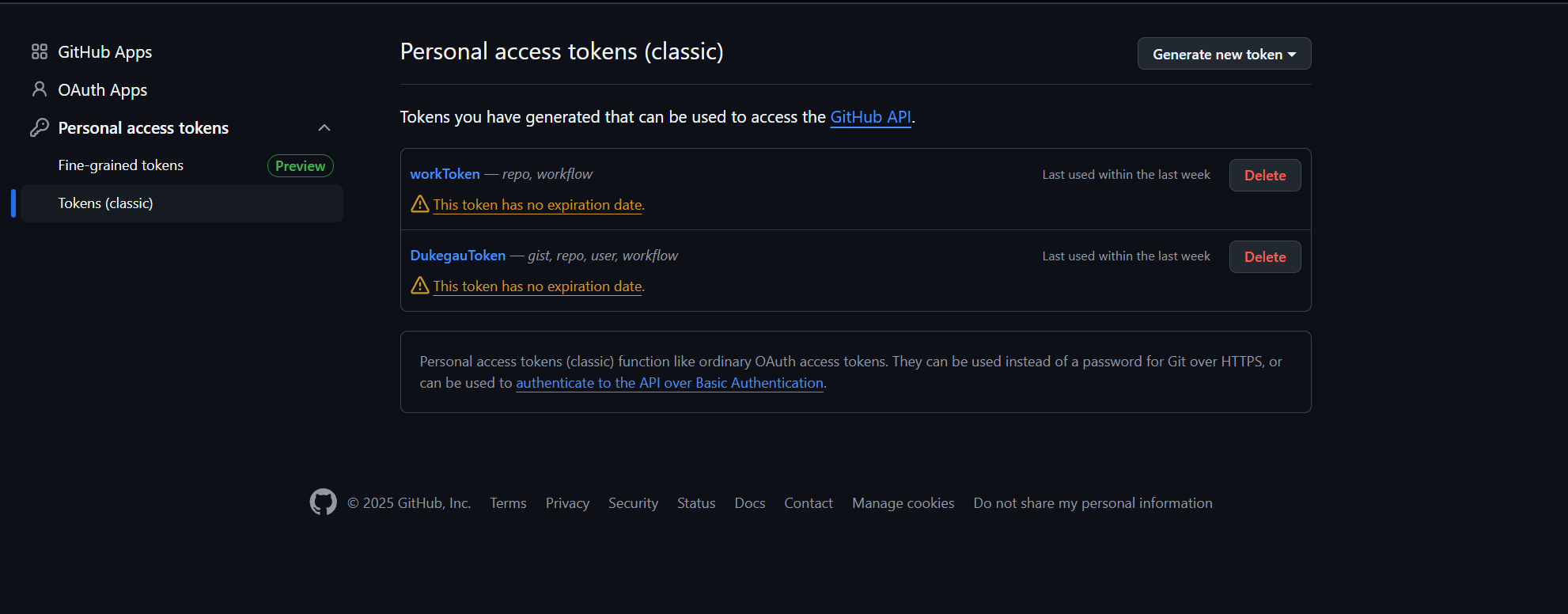
Task: Select Tokens (classic) in sidebar
Action: point(105,203)
